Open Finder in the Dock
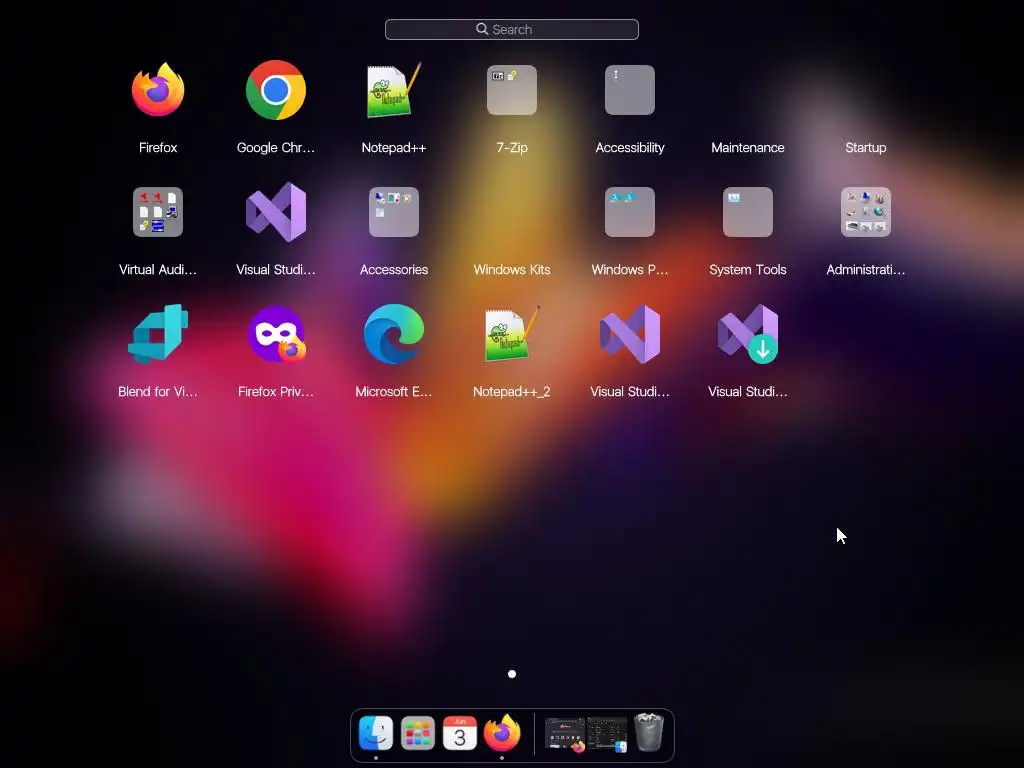Image resolution: width=1024 pixels, height=768 pixels. [x=376, y=733]
